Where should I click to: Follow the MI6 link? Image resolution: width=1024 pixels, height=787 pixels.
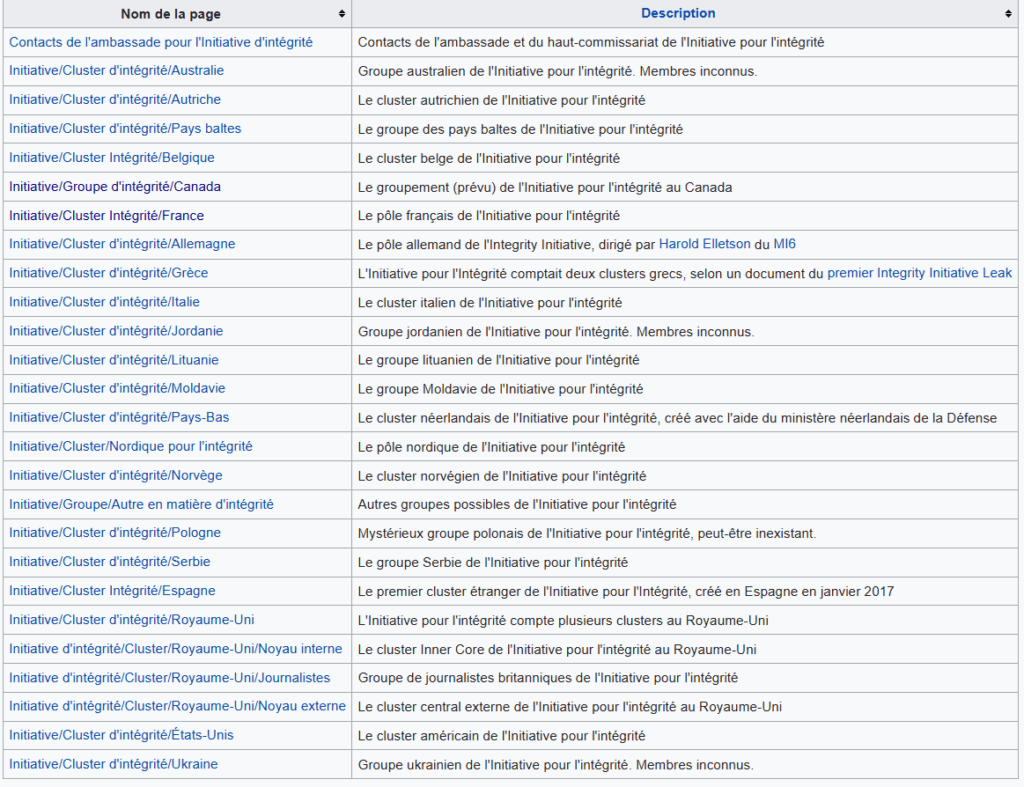(784, 244)
